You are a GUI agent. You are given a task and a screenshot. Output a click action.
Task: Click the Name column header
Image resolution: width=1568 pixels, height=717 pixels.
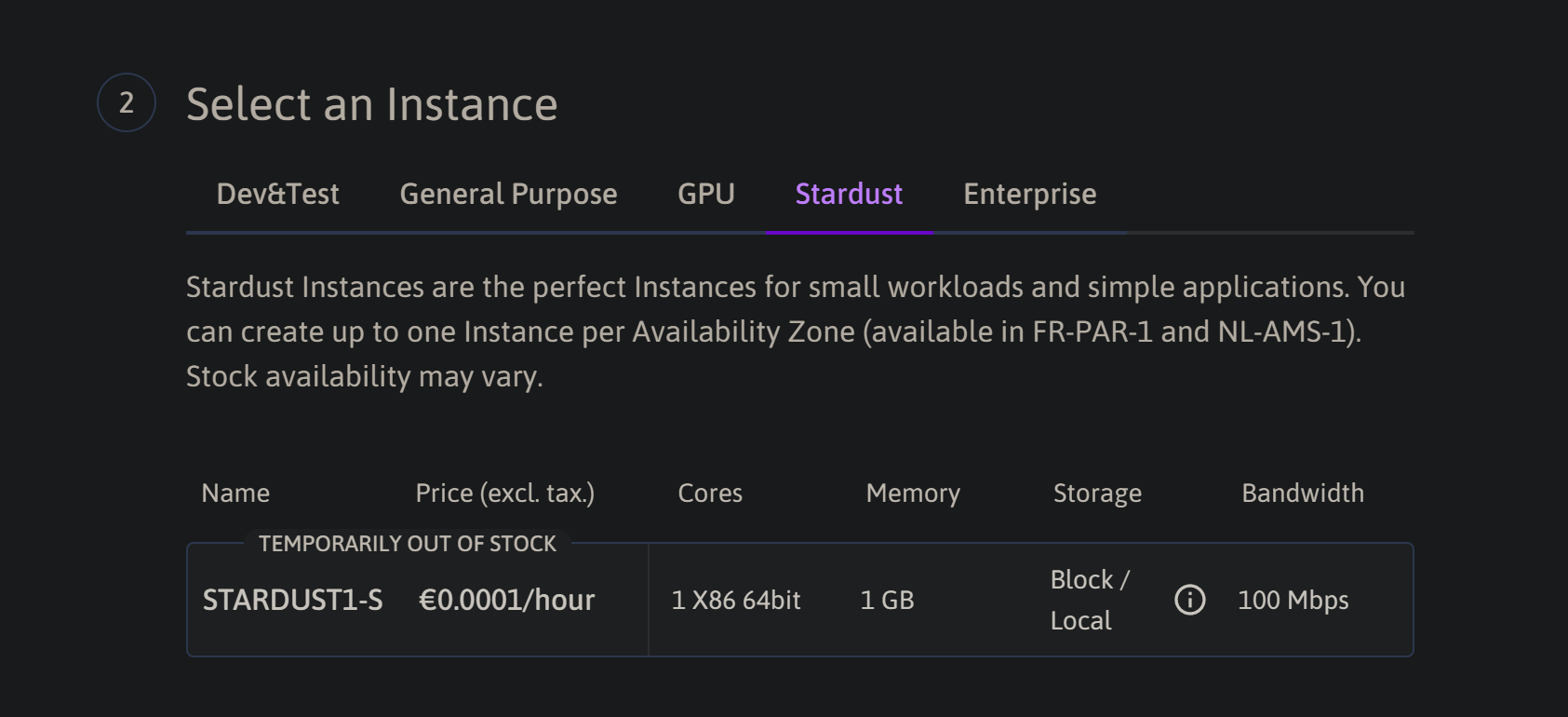coord(235,493)
